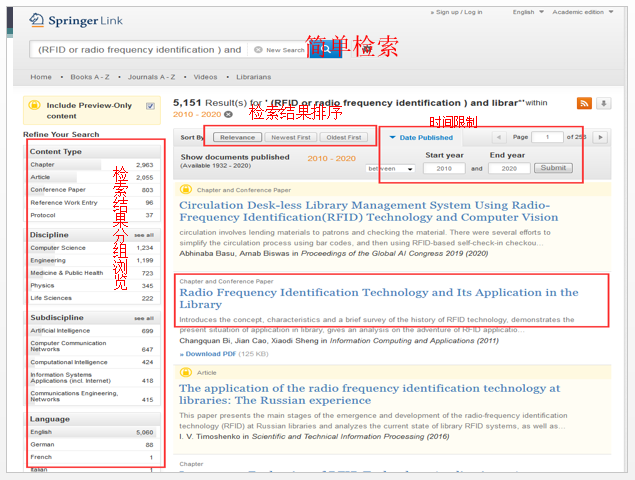The width and height of the screenshot is (635, 480).
Task: Click Sign up / Log in link
Action: click(x=457, y=12)
